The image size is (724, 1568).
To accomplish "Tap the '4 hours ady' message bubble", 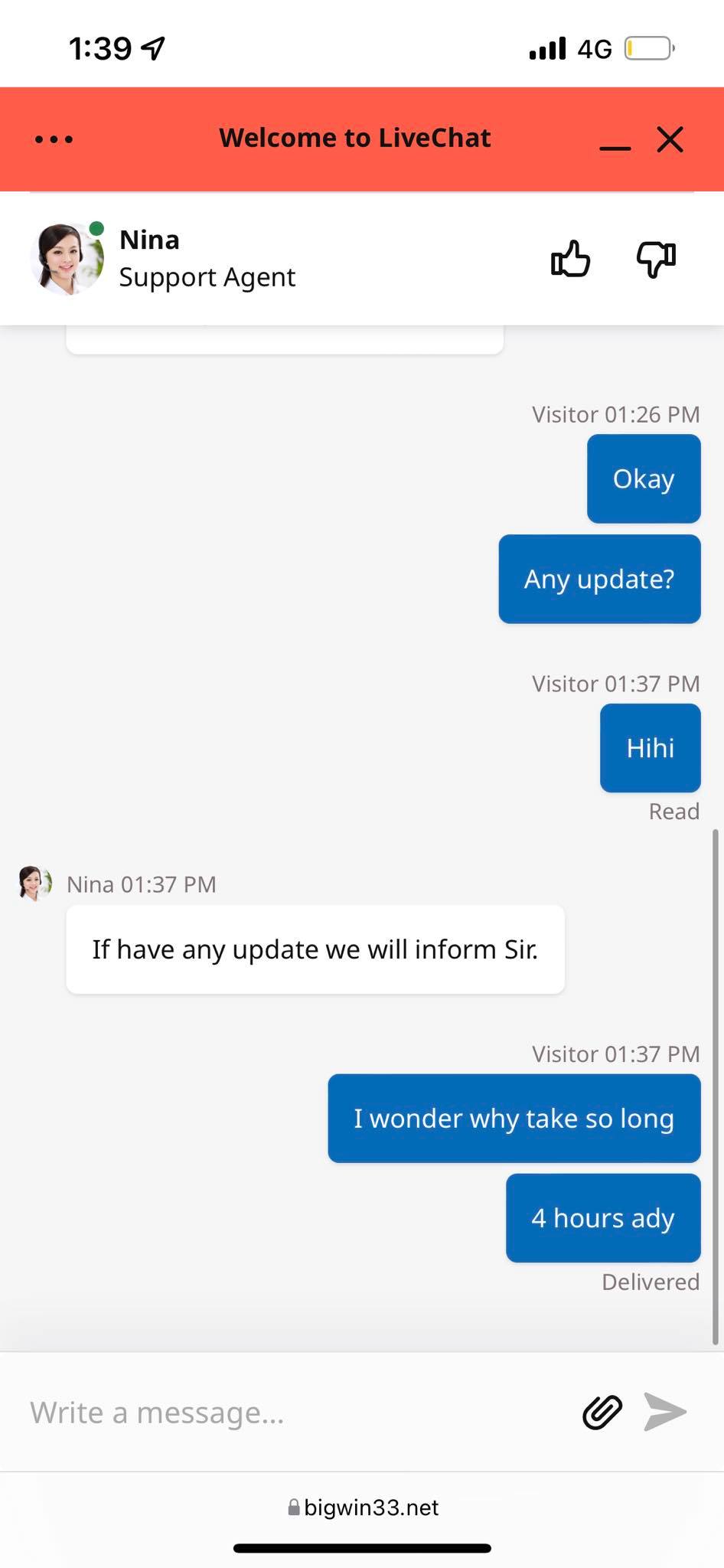I will tap(603, 1218).
